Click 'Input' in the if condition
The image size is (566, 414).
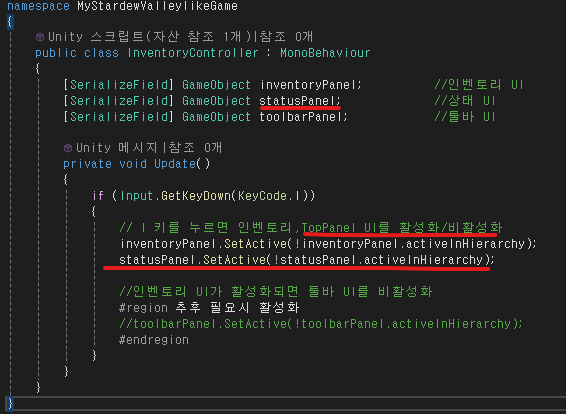point(136,196)
